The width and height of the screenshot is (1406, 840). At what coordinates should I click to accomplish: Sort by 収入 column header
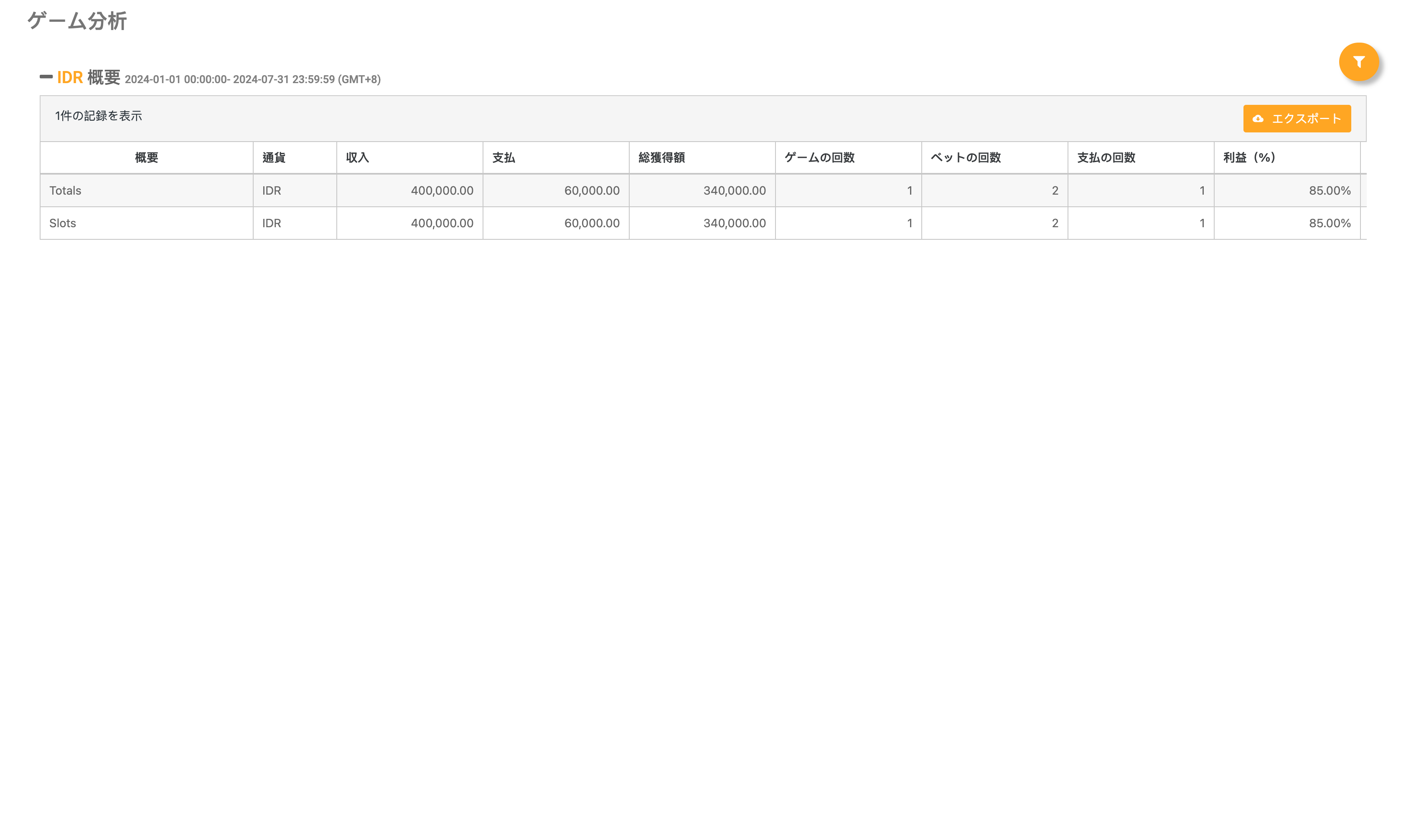357,157
